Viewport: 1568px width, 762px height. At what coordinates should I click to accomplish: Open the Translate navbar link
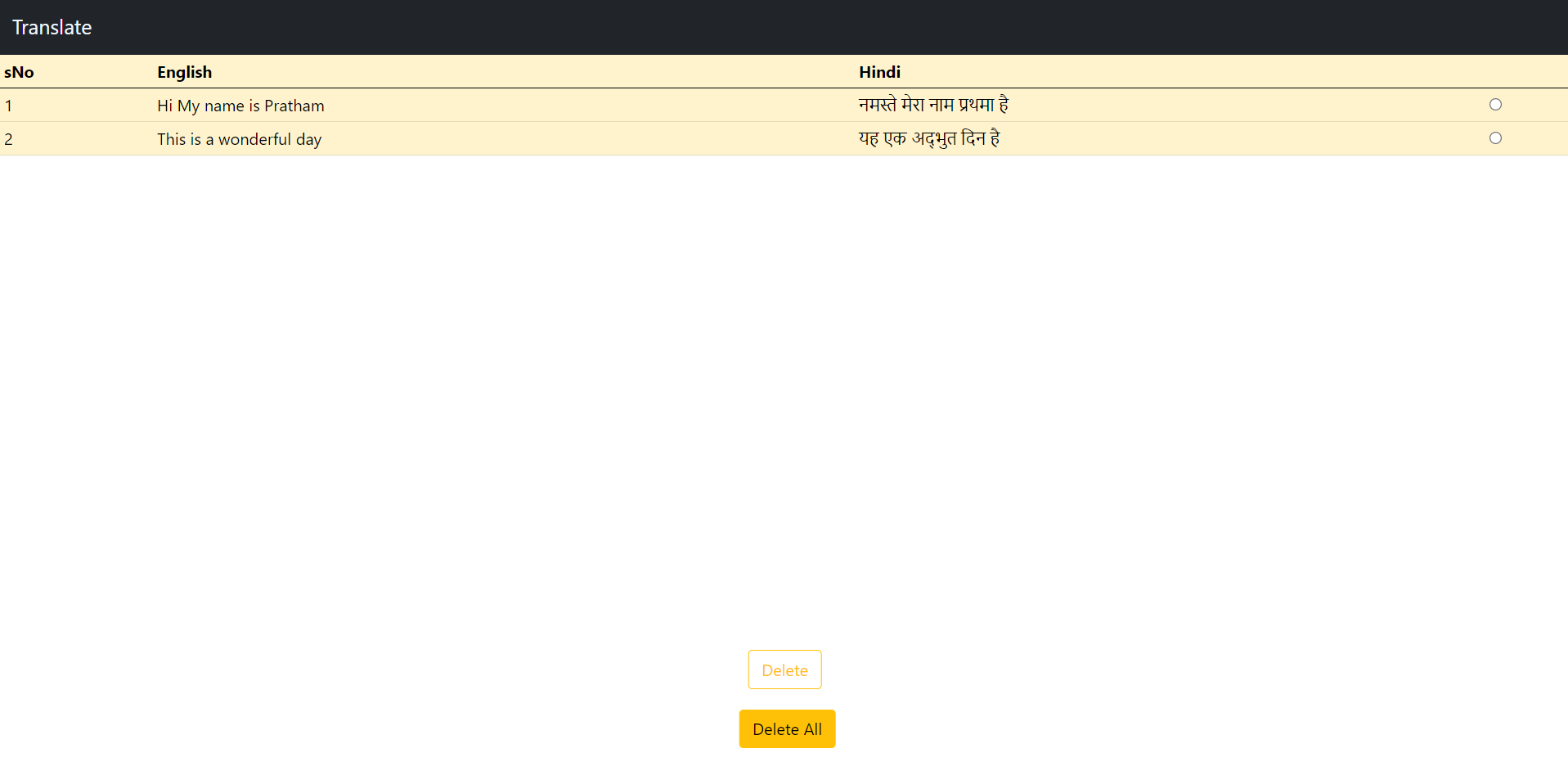tap(52, 27)
